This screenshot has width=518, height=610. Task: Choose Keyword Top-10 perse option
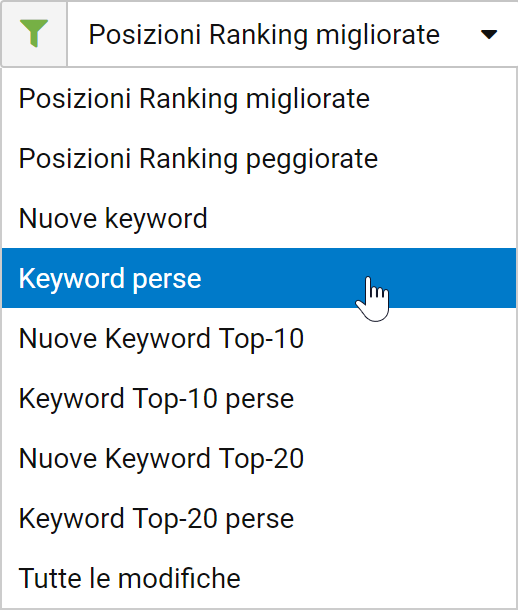(259, 398)
